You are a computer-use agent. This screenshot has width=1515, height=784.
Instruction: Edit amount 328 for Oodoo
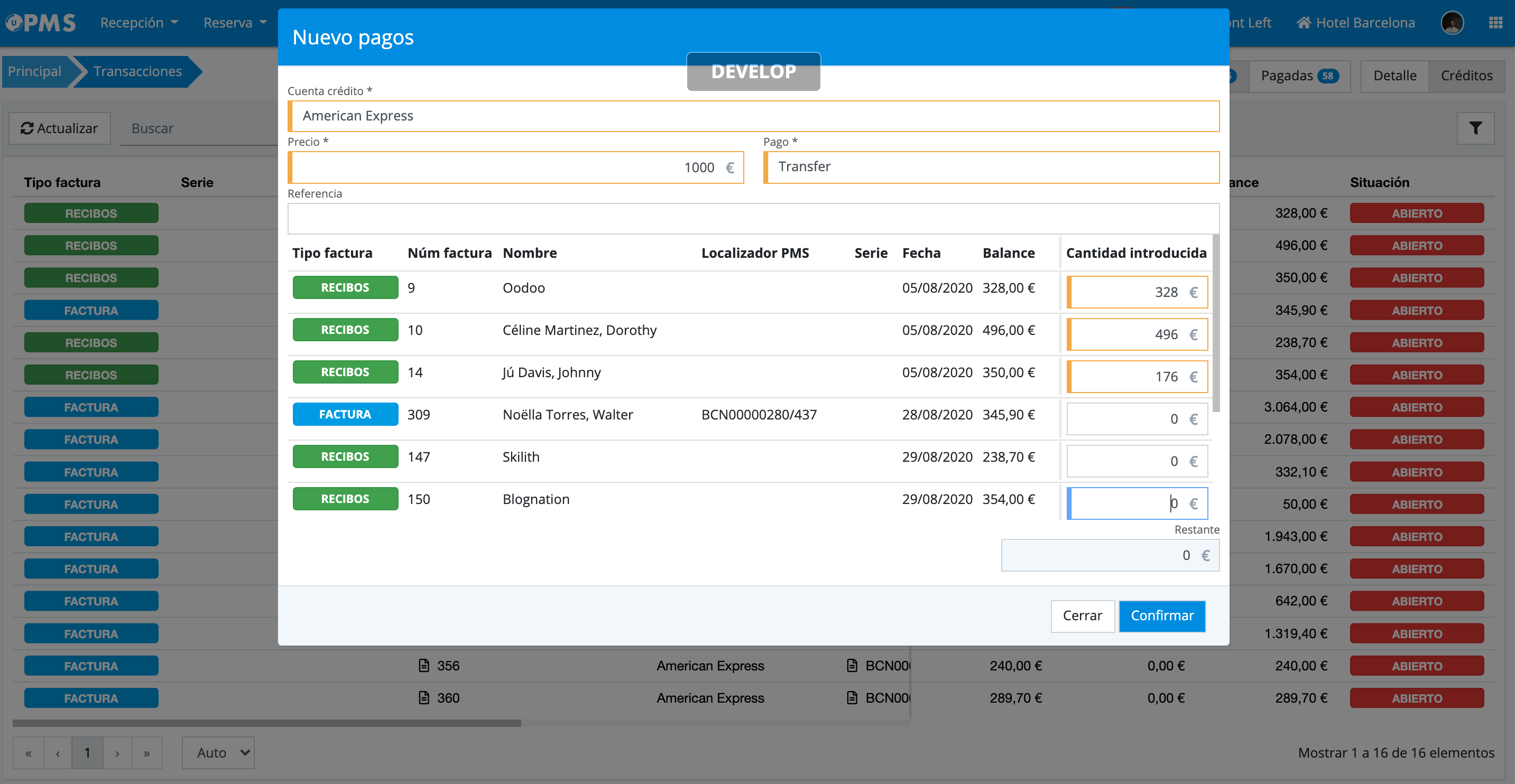pos(1137,292)
